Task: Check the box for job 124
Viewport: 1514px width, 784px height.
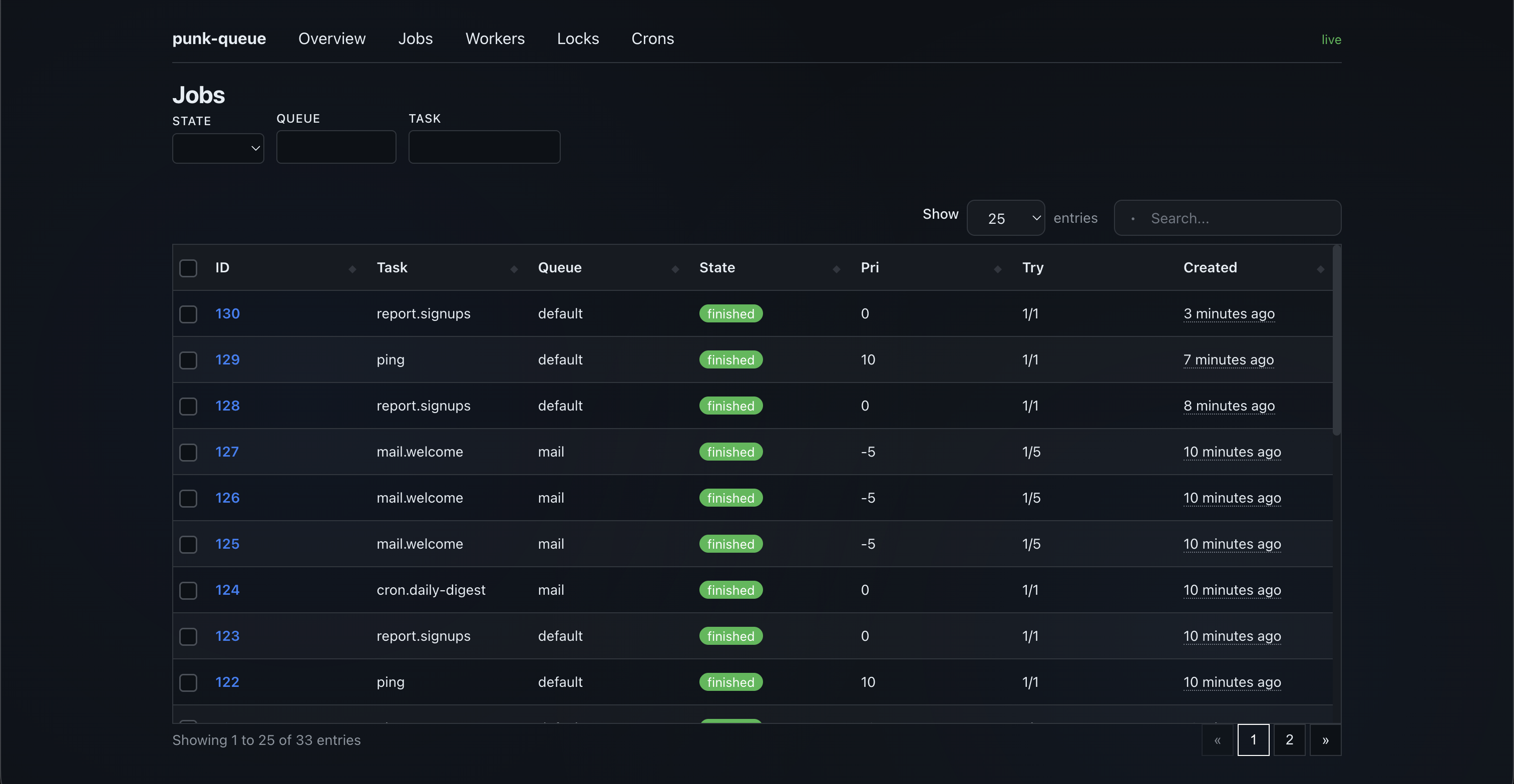Action: [188, 590]
